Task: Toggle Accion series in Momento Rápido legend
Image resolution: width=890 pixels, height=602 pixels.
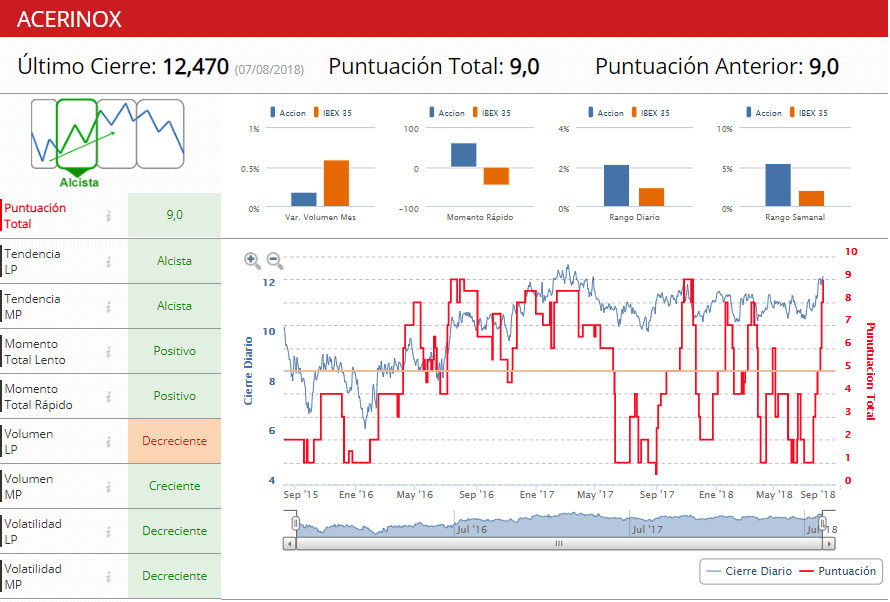Action: pos(447,113)
